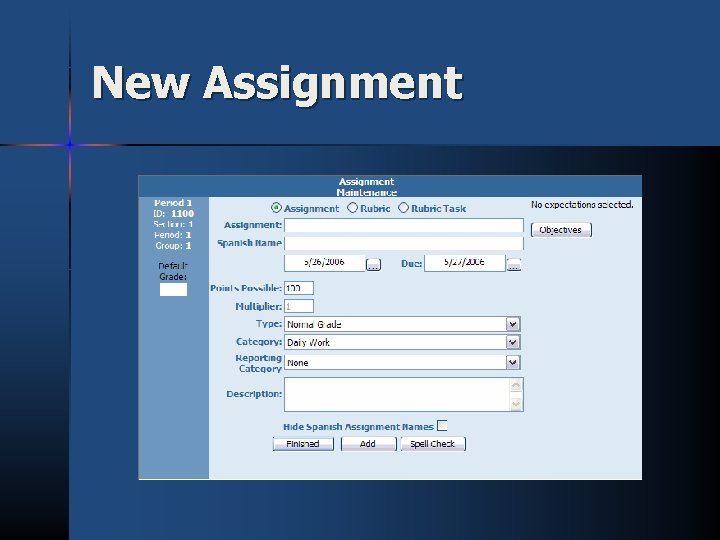Open the date picker beside the 5/26/2006 field
This screenshot has width=720, height=540.
point(373,264)
